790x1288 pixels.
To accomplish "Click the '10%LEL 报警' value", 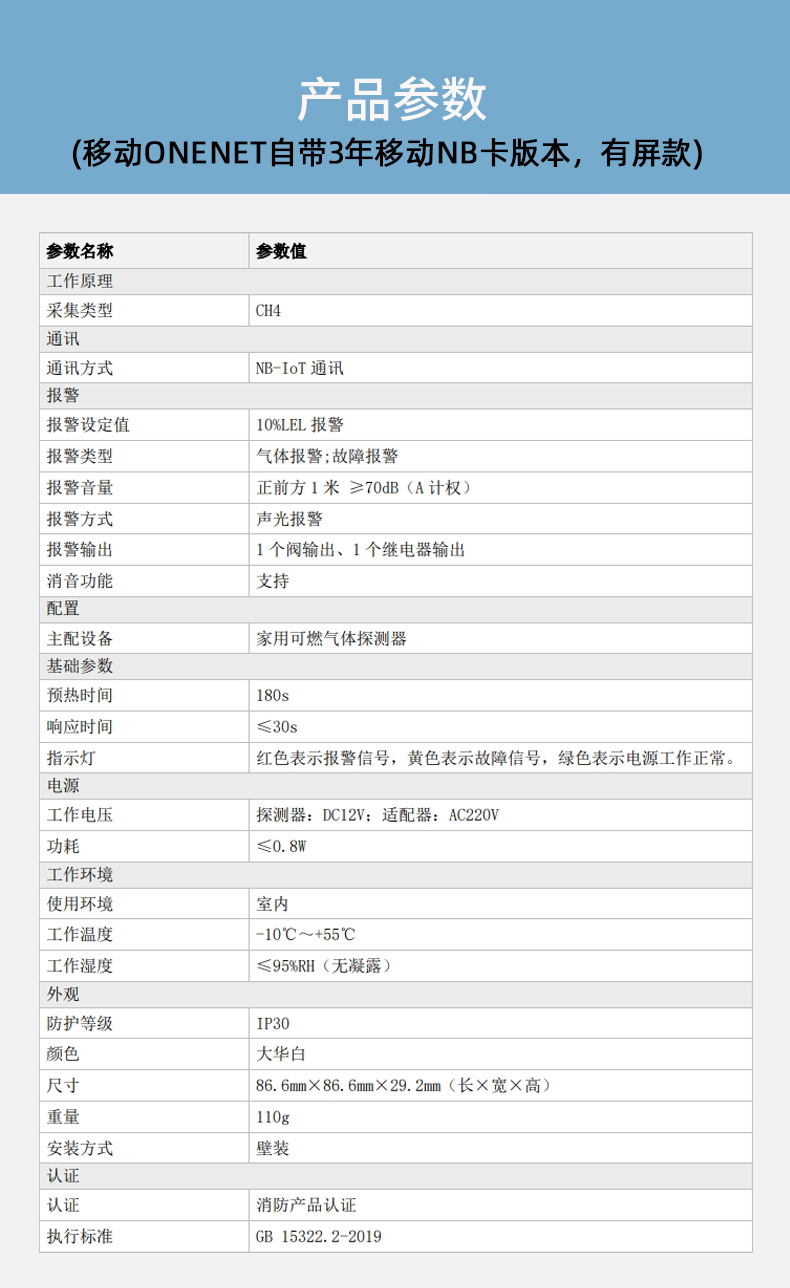I will pyautogui.click(x=300, y=425).
